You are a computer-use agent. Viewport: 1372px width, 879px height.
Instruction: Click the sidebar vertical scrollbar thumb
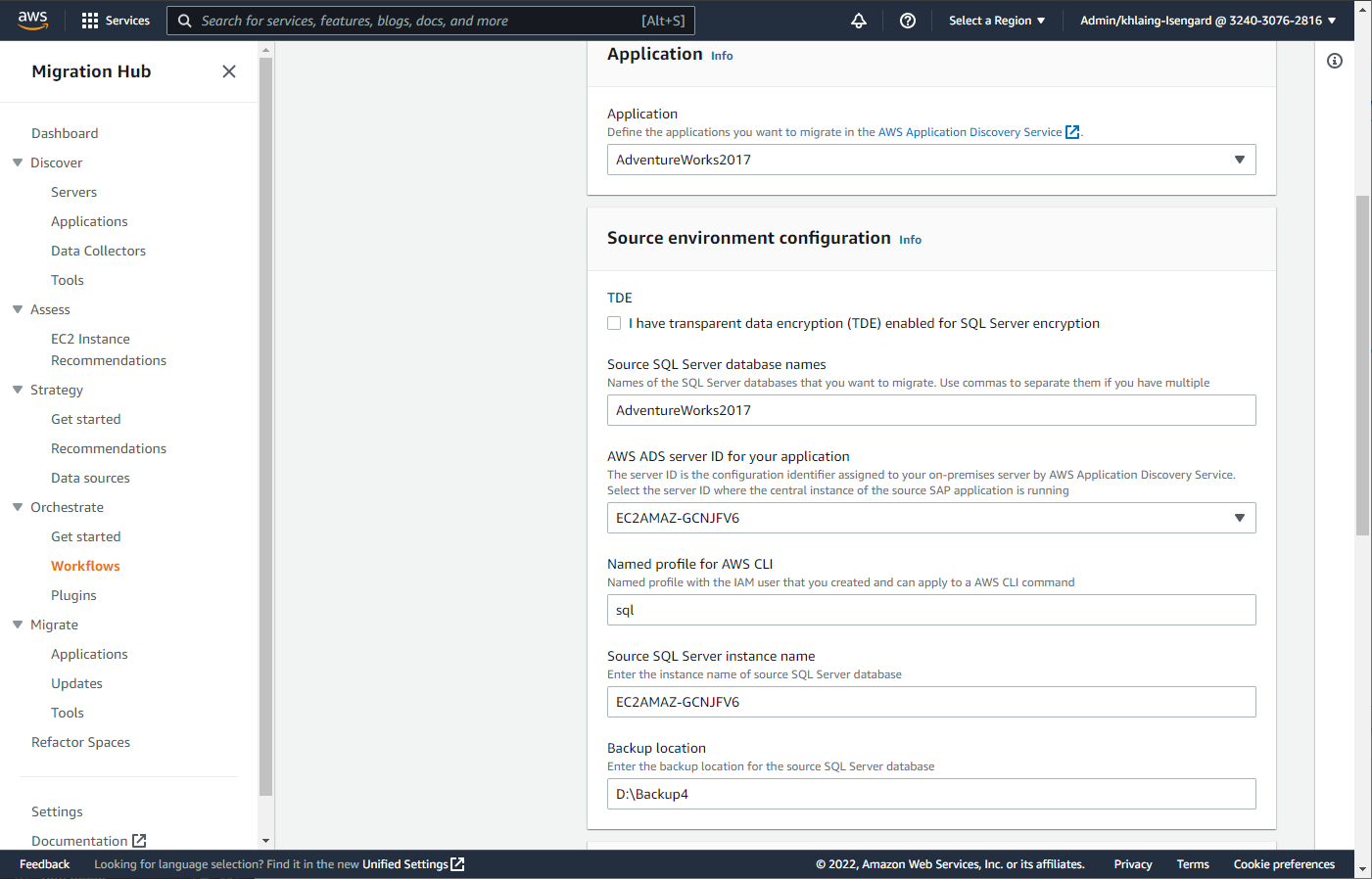[265, 427]
